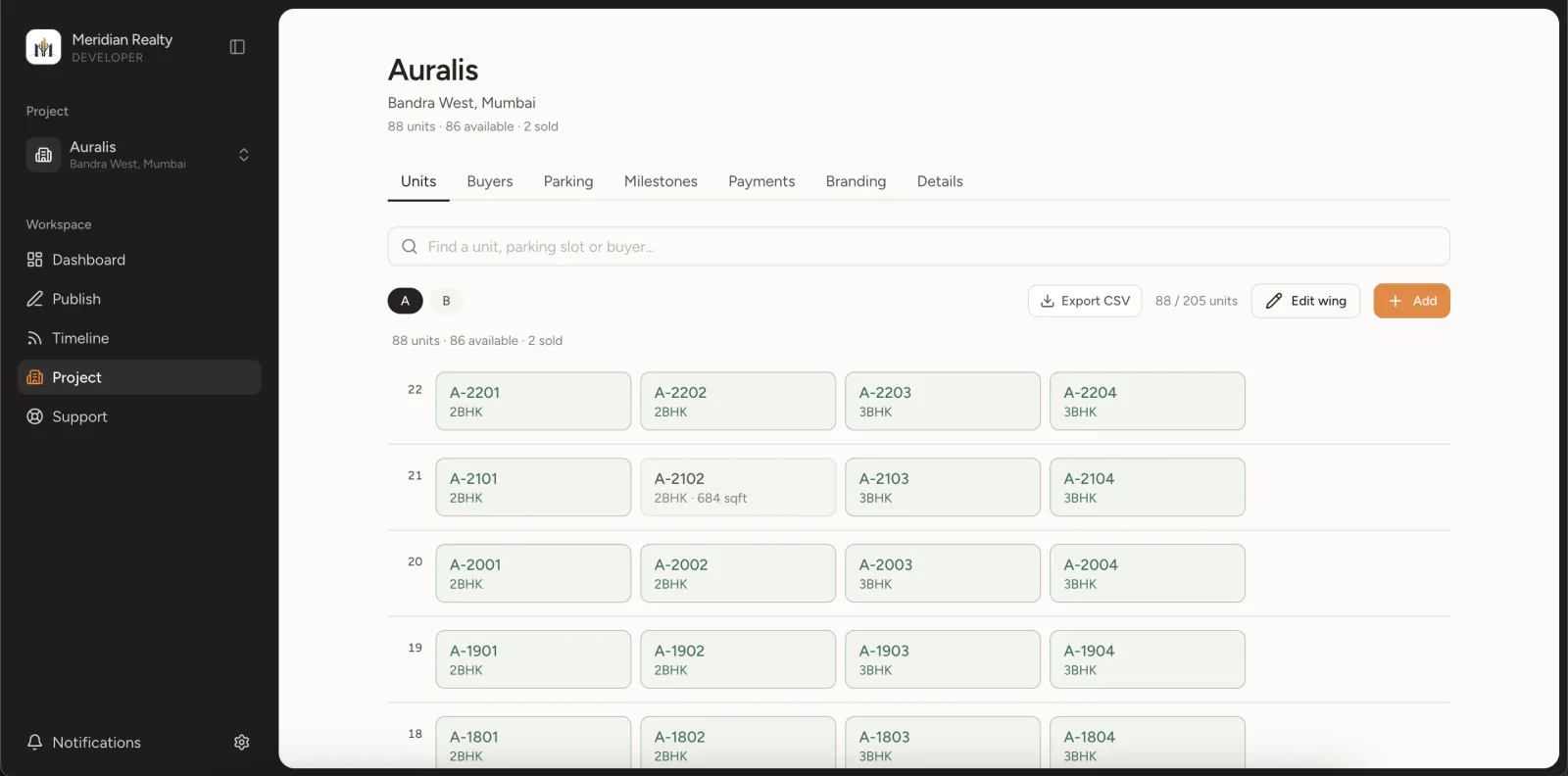Click the Edit wing button

click(x=1305, y=301)
